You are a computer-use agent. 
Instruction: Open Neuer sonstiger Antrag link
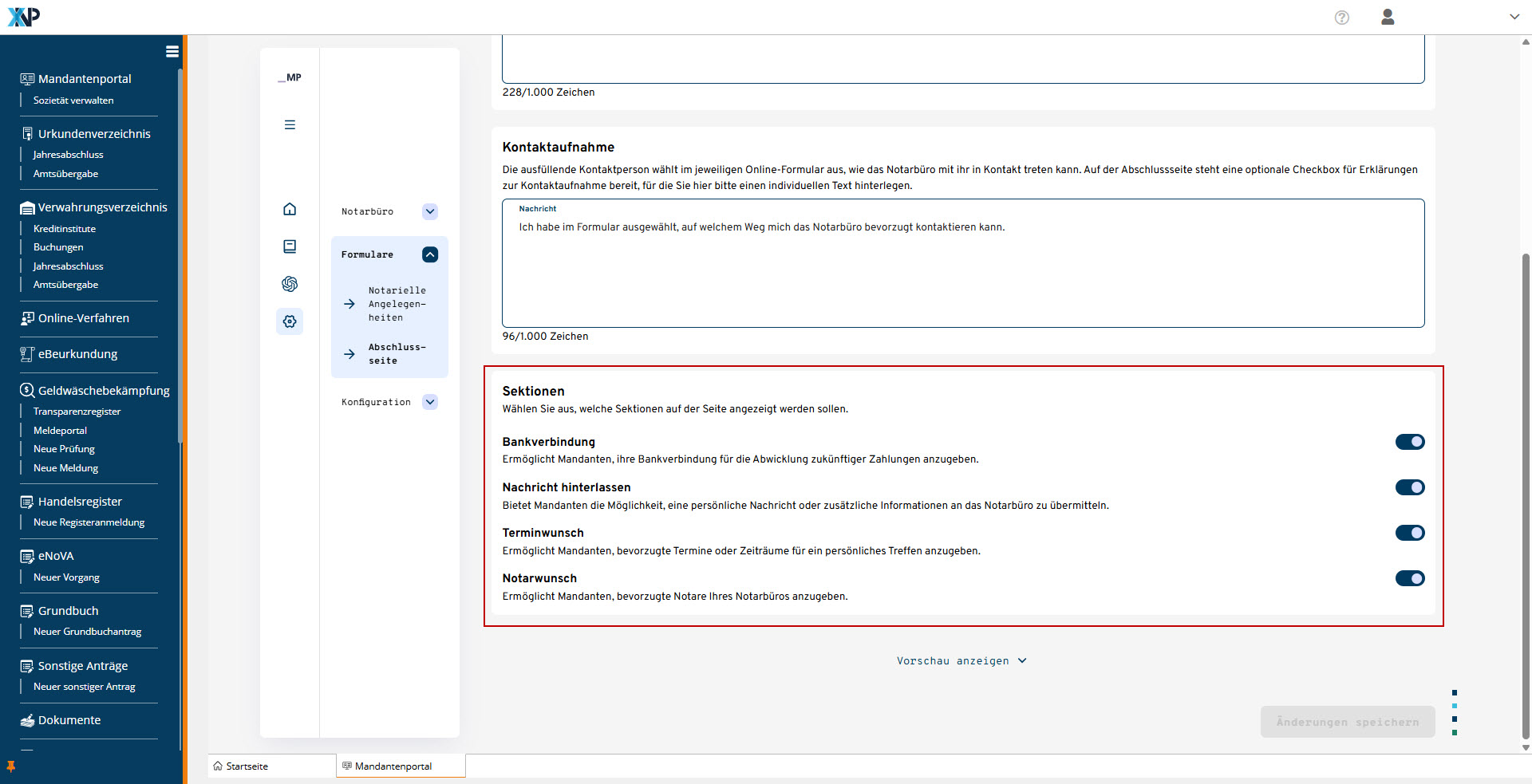tap(85, 687)
